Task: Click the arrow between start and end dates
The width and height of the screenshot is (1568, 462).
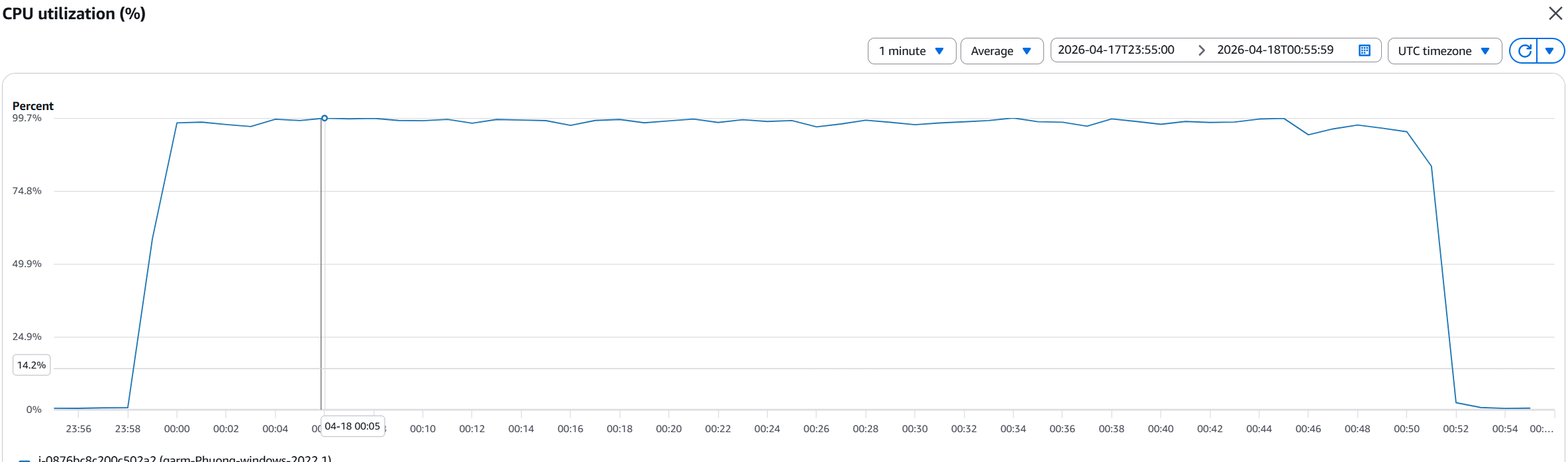Action: coord(1201,50)
